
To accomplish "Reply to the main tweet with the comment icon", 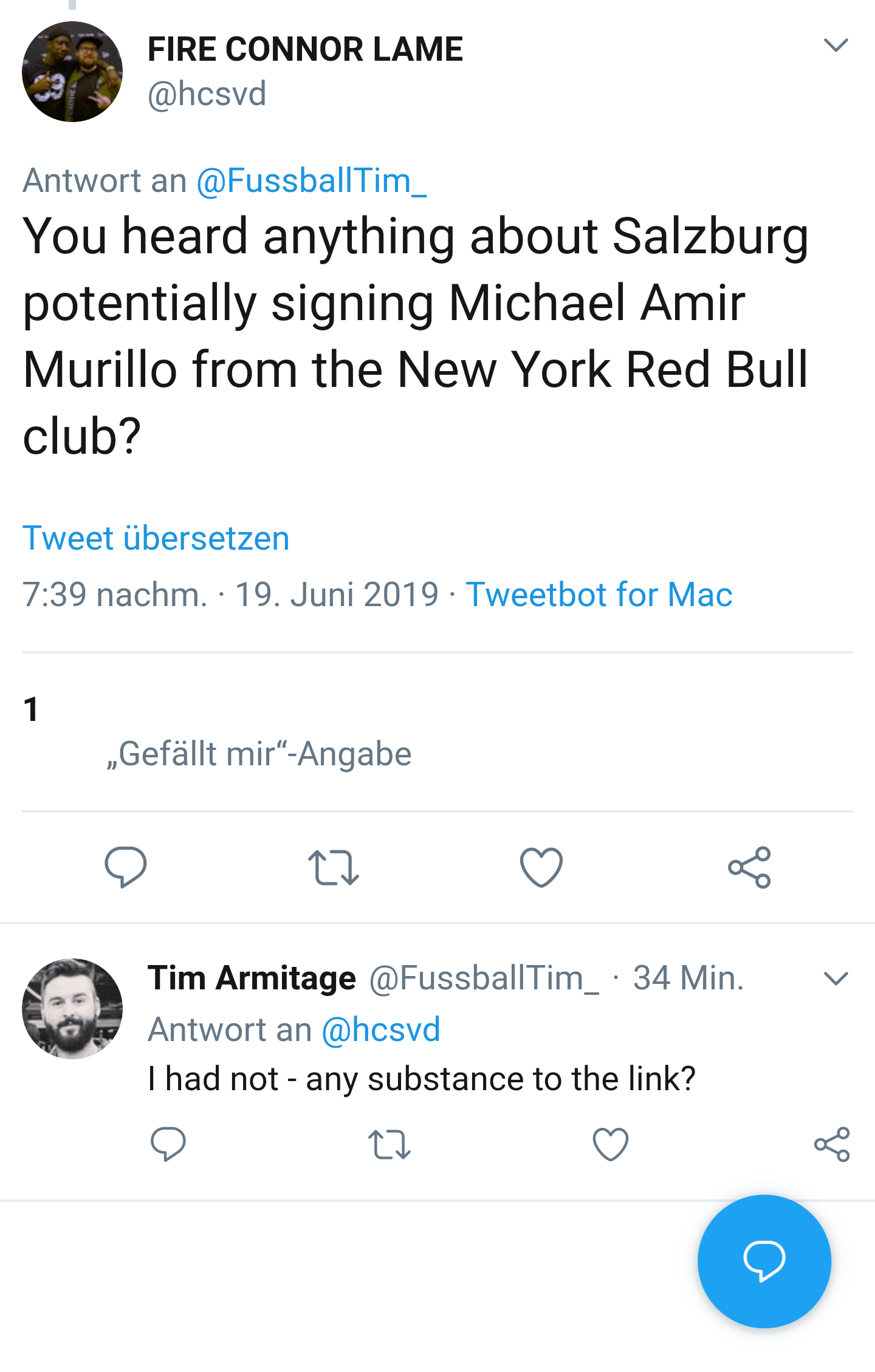I will tap(126, 867).
